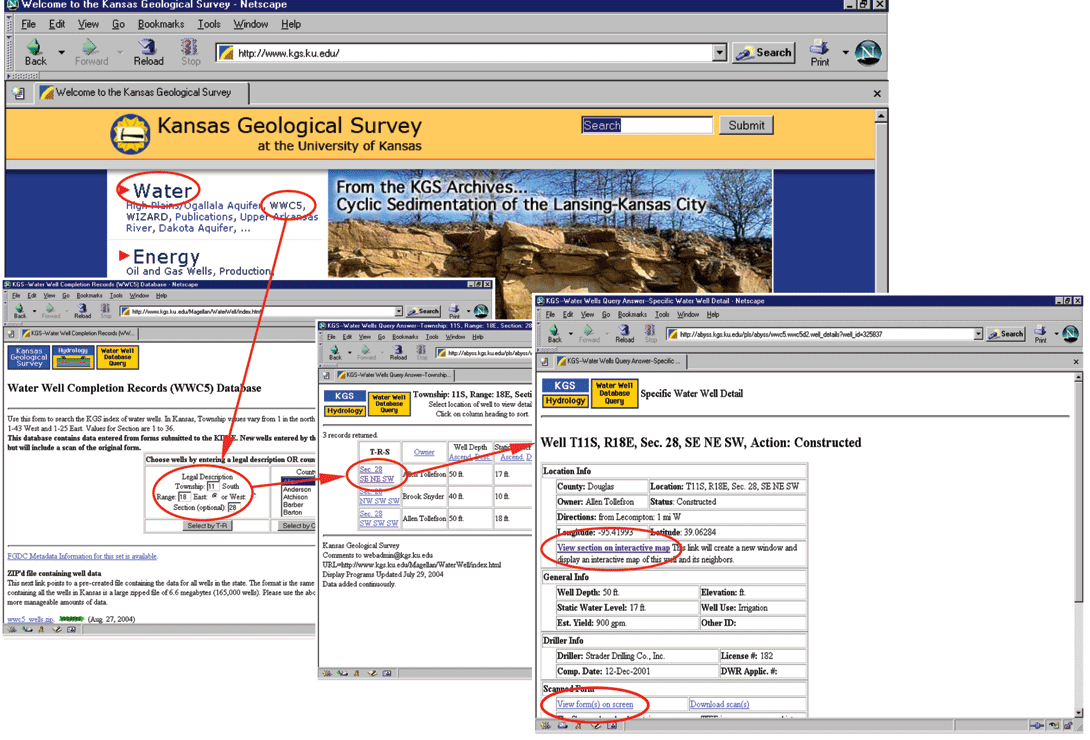
Task: Click Select by T-R button
Action: tap(206, 526)
